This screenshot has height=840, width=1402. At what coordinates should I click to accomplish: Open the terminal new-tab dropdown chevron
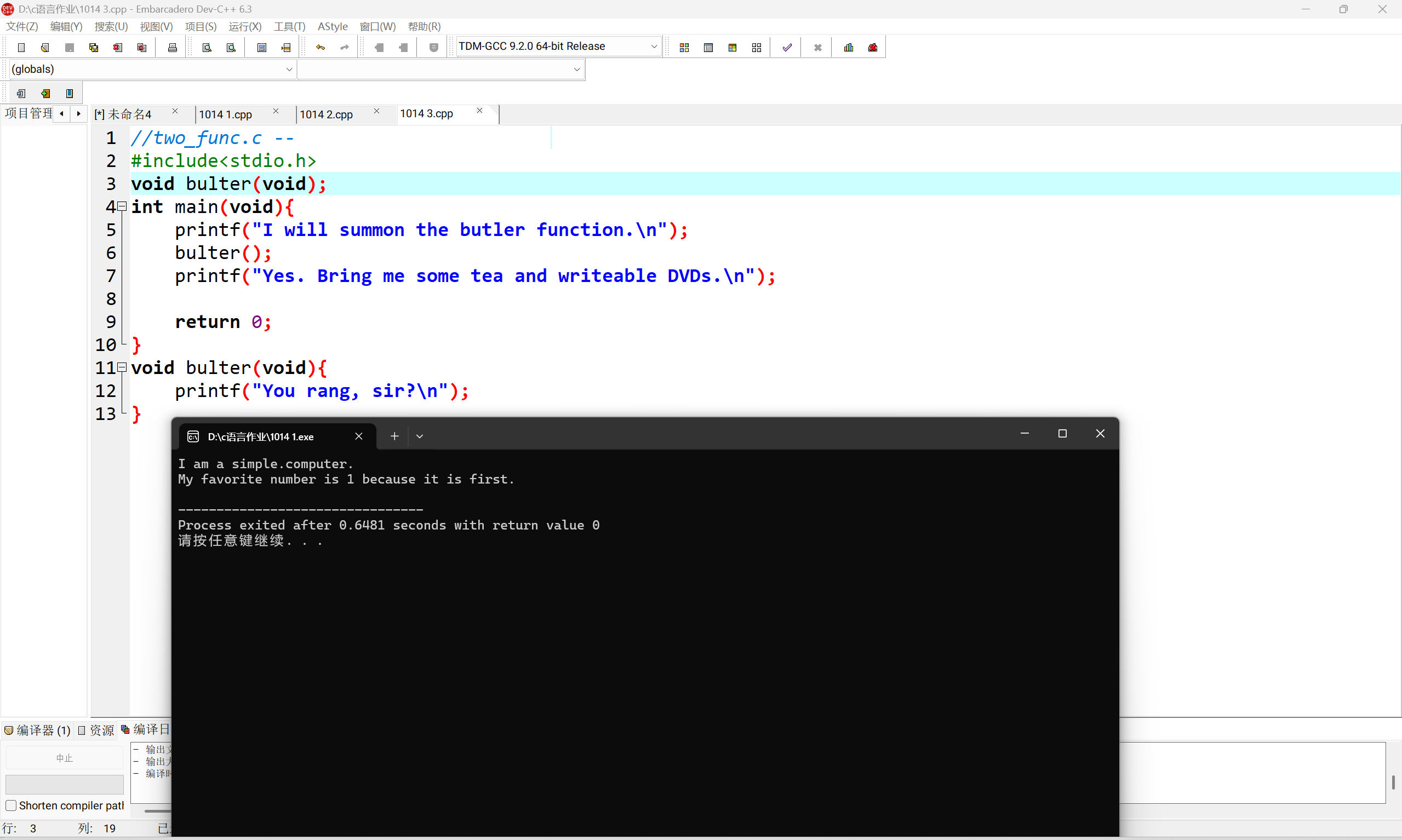point(420,436)
